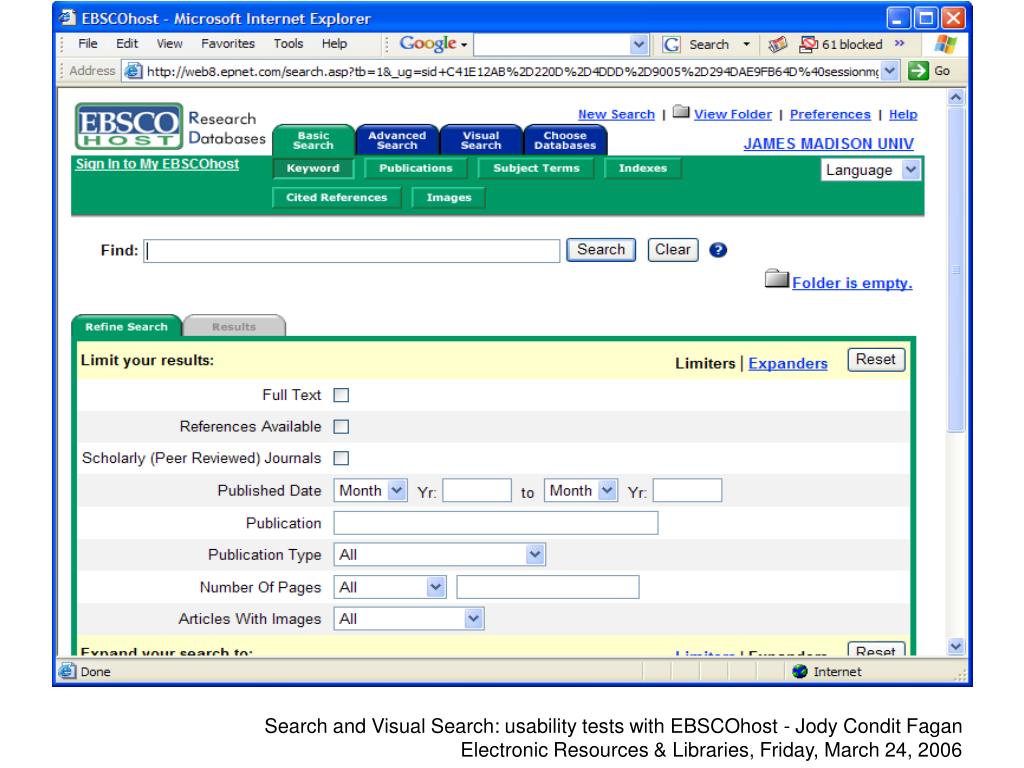The image size is (1024, 768).
Task: Click the Indexes button
Action: tap(643, 168)
